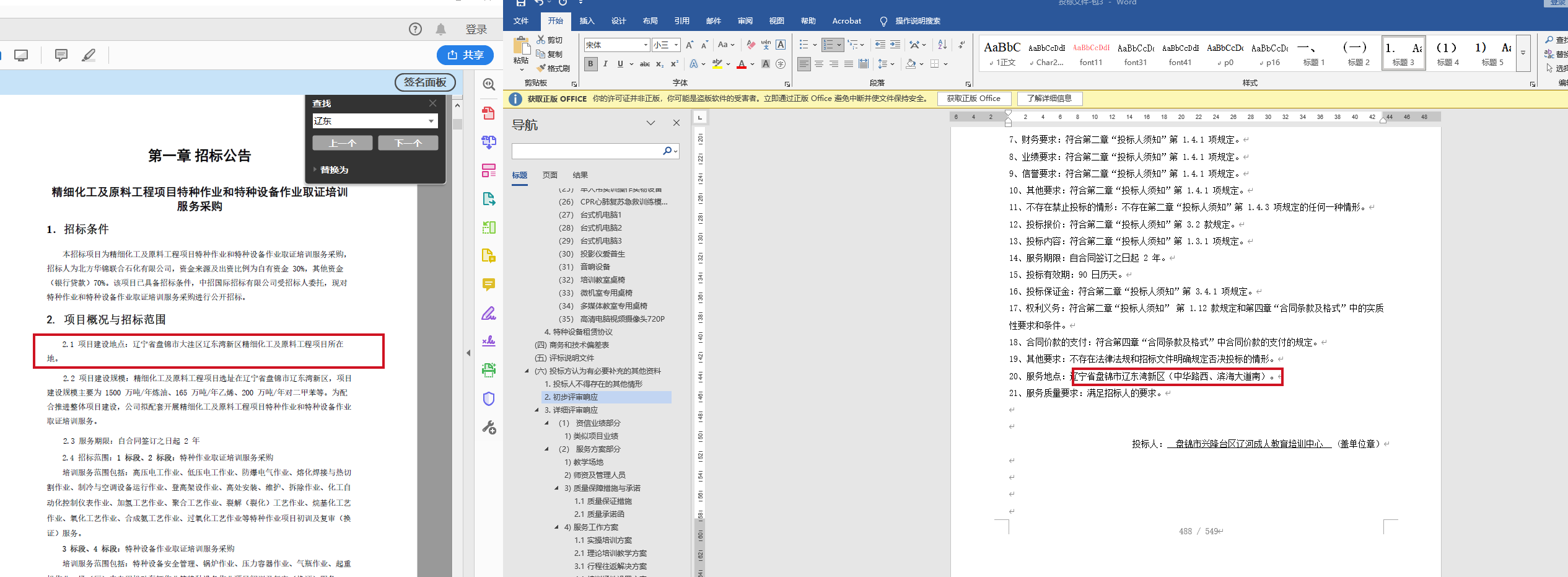1568x577 pixels.
Task: Toggle Italic formatting
Action: click(605, 64)
